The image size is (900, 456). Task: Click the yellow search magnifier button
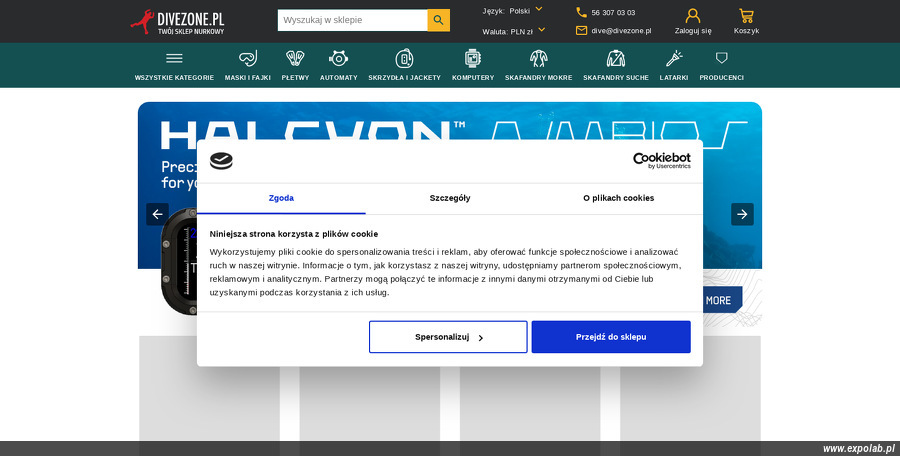(439, 20)
